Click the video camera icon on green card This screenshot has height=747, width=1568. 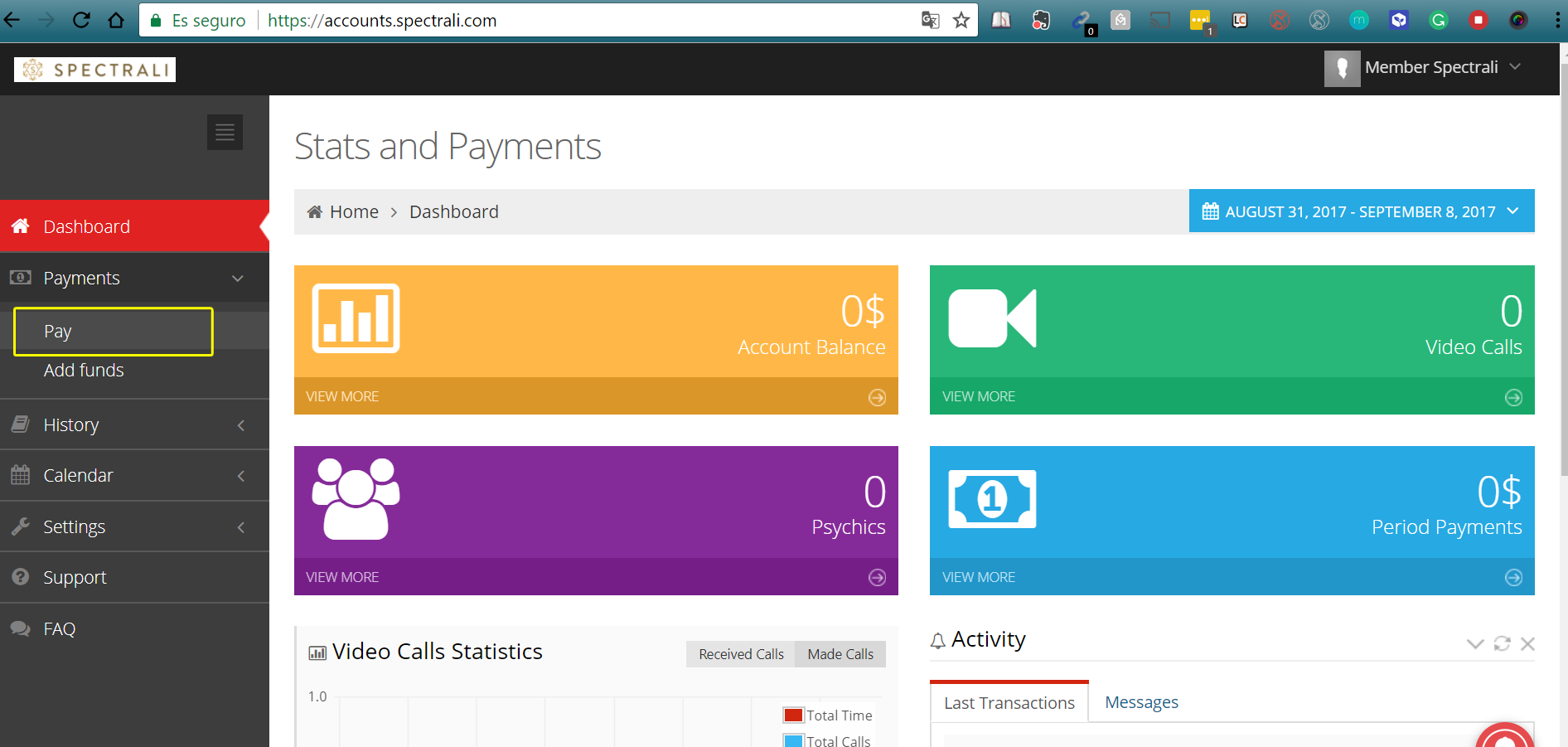(992, 318)
